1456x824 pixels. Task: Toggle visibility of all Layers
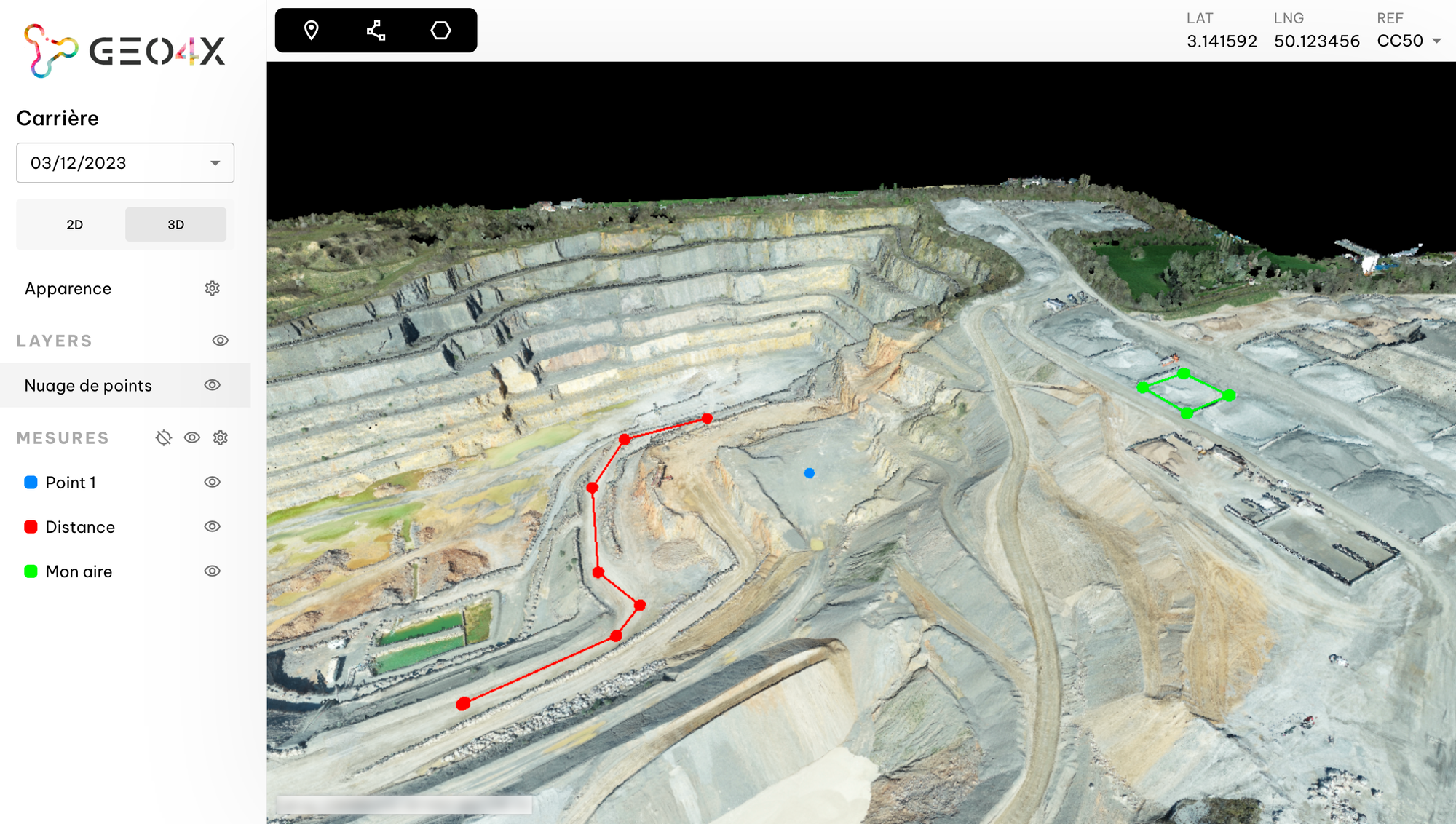coord(220,341)
